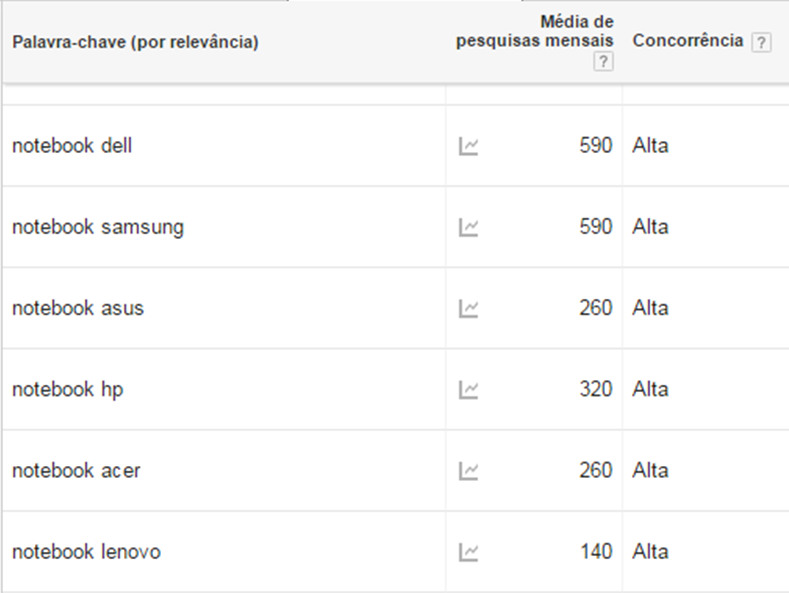Screen dimensions: 789x593
Task: Click the 320 searches value for hp
Action: coord(595,389)
